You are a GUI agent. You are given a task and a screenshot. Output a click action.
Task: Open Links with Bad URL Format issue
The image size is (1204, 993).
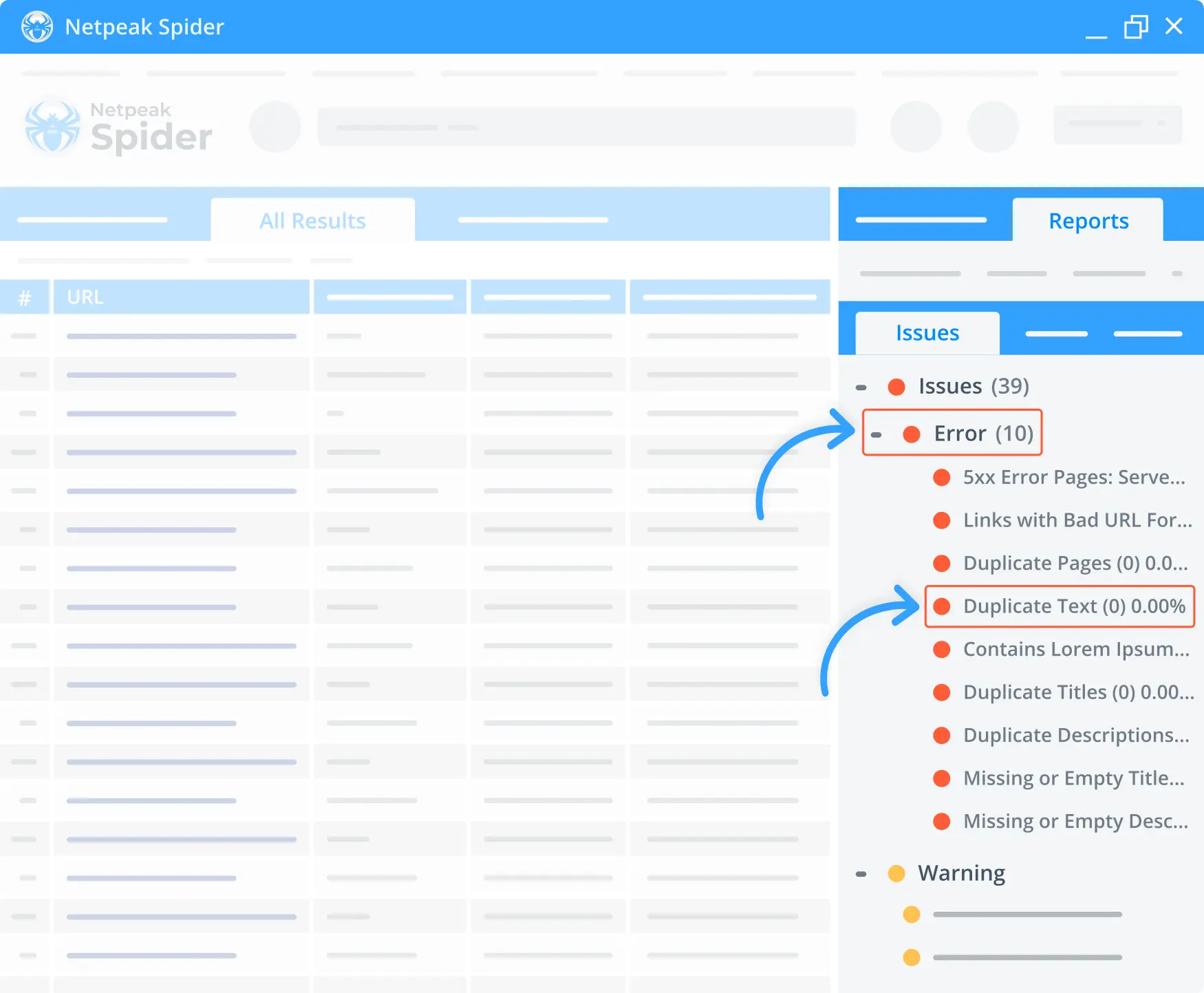pos(1077,520)
